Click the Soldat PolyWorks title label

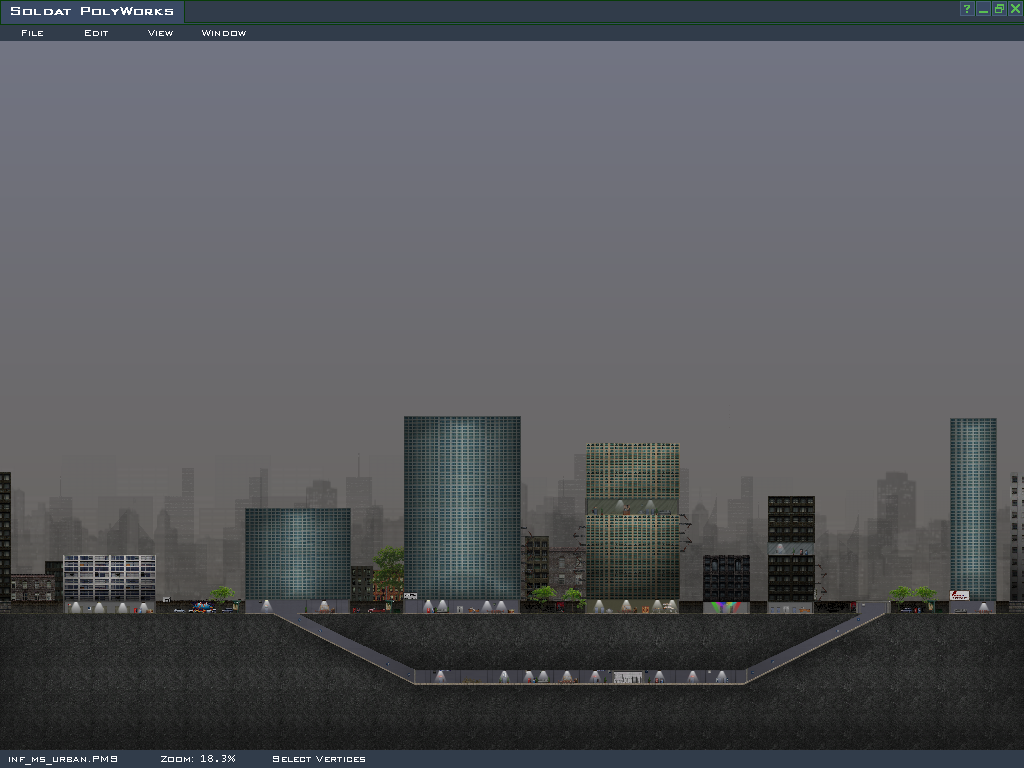[92, 12]
